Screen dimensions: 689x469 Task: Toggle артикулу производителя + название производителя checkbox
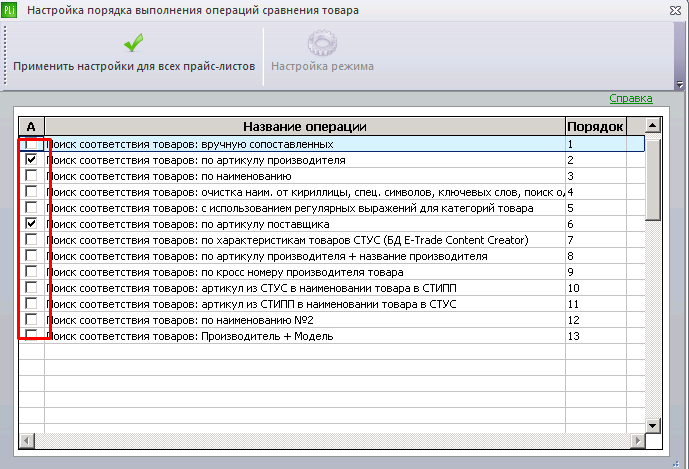pos(31,255)
